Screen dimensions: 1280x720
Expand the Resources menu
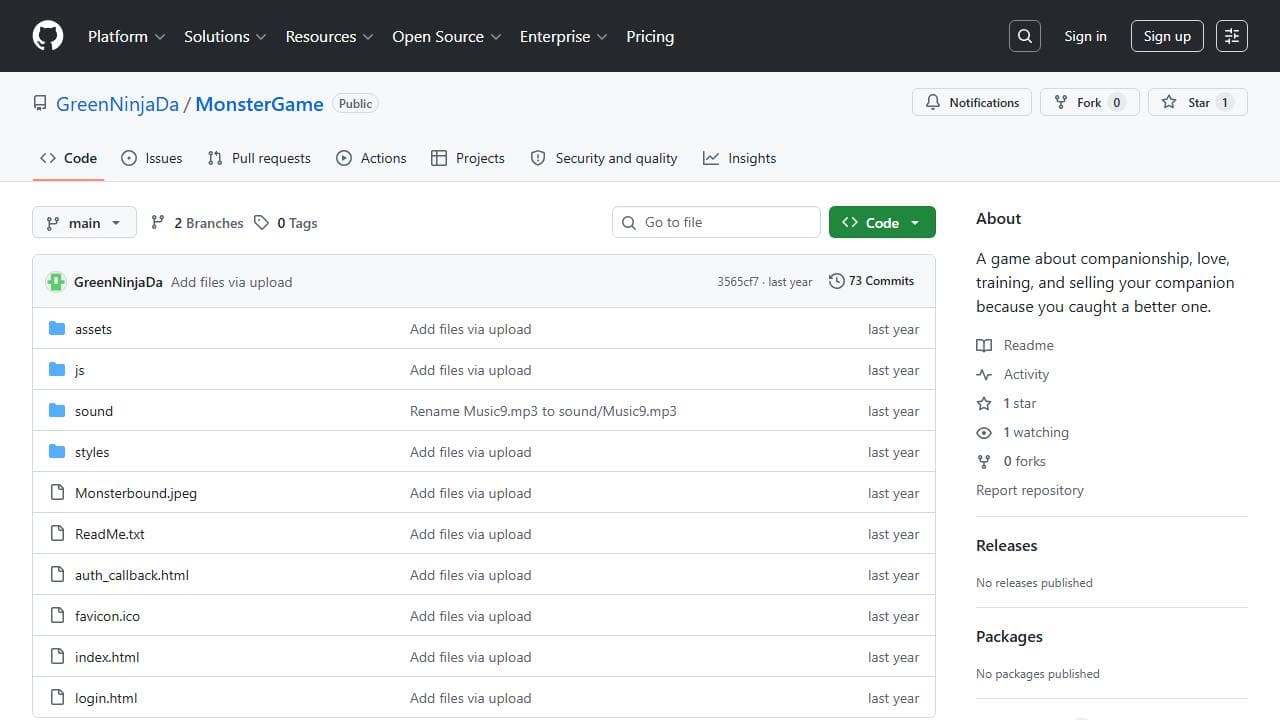(x=329, y=36)
